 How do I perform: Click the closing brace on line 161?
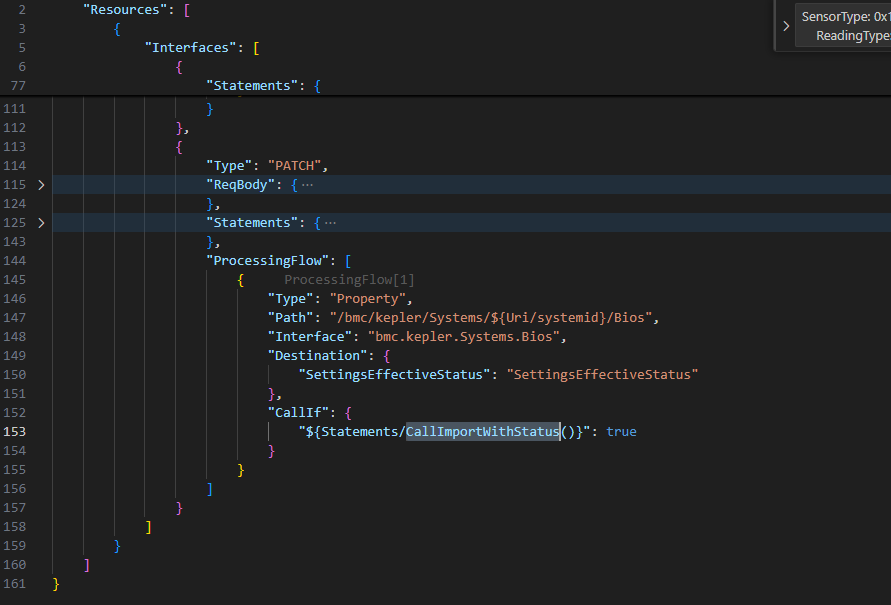[x=56, y=583]
